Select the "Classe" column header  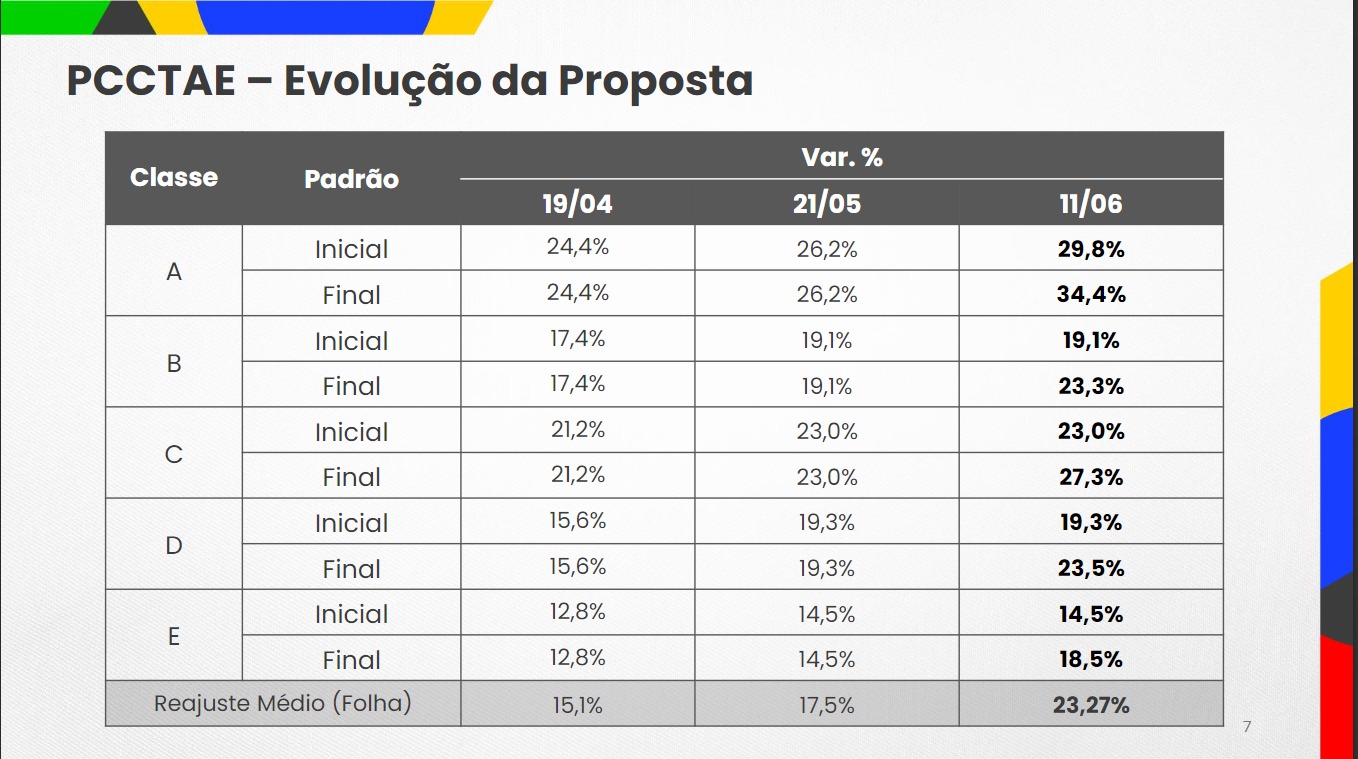174,178
